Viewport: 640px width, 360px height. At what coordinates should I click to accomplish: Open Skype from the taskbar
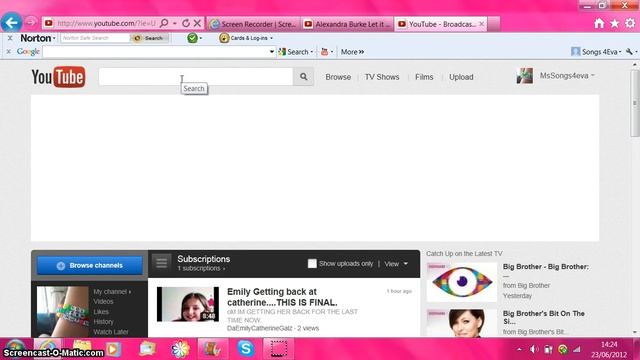click(x=246, y=349)
